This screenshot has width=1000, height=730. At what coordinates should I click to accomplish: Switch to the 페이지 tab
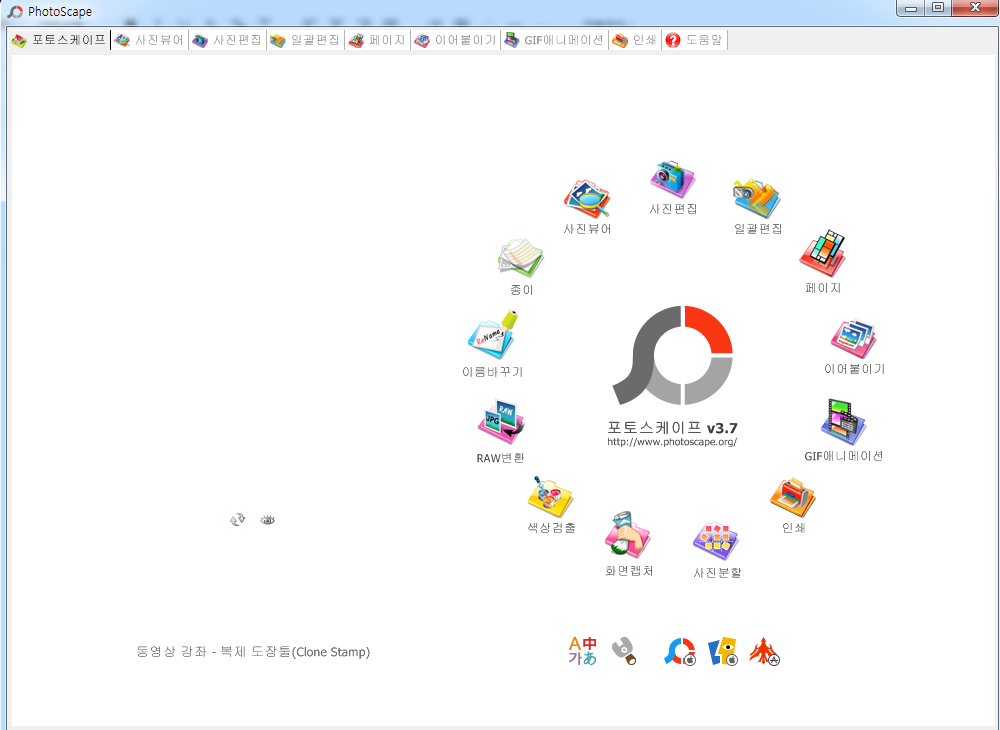point(377,40)
